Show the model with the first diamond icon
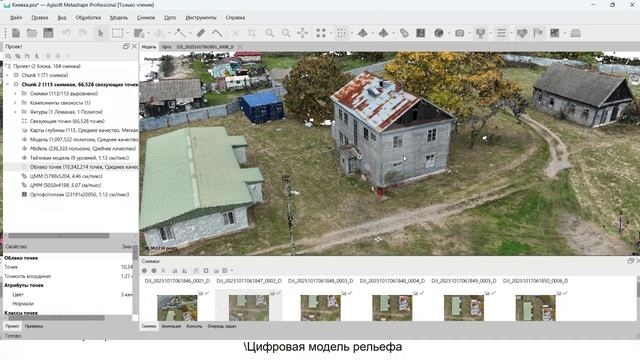Screen dimensions: 640x360 pyautogui.click(x=362, y=33)
